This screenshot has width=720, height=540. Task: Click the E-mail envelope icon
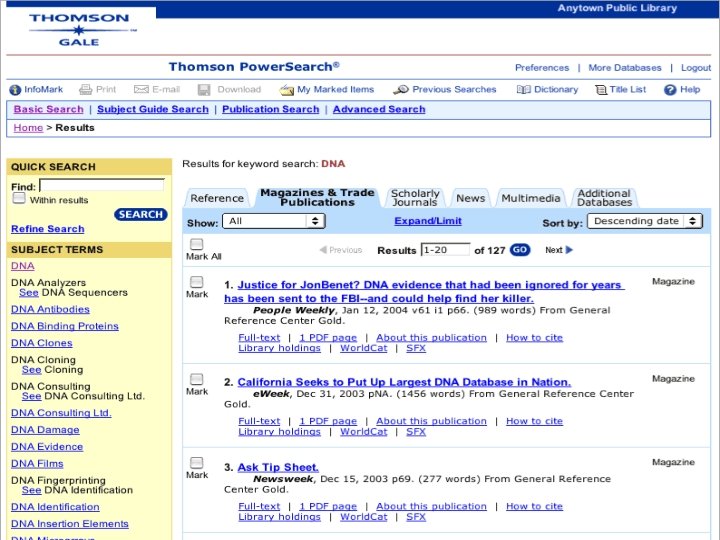[141, 90]
